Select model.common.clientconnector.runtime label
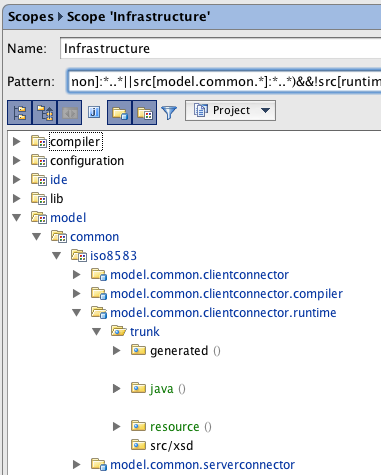The height and width of the screenshot is (475, 381). pos(223,313)
